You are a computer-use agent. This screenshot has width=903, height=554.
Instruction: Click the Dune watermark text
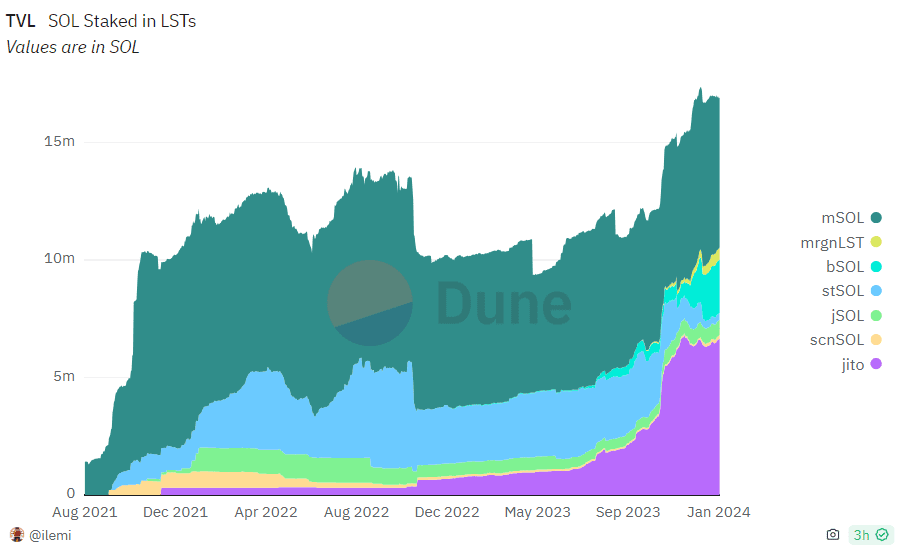click(x=504, y=303)
